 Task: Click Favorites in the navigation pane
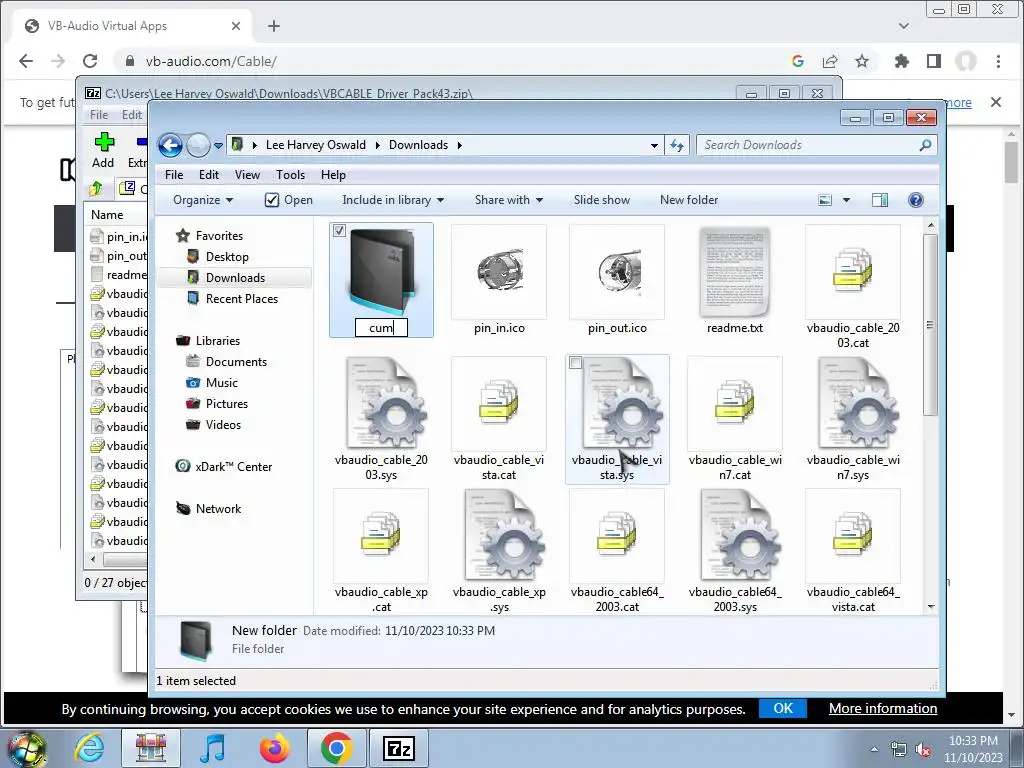[x=219, y=236]
